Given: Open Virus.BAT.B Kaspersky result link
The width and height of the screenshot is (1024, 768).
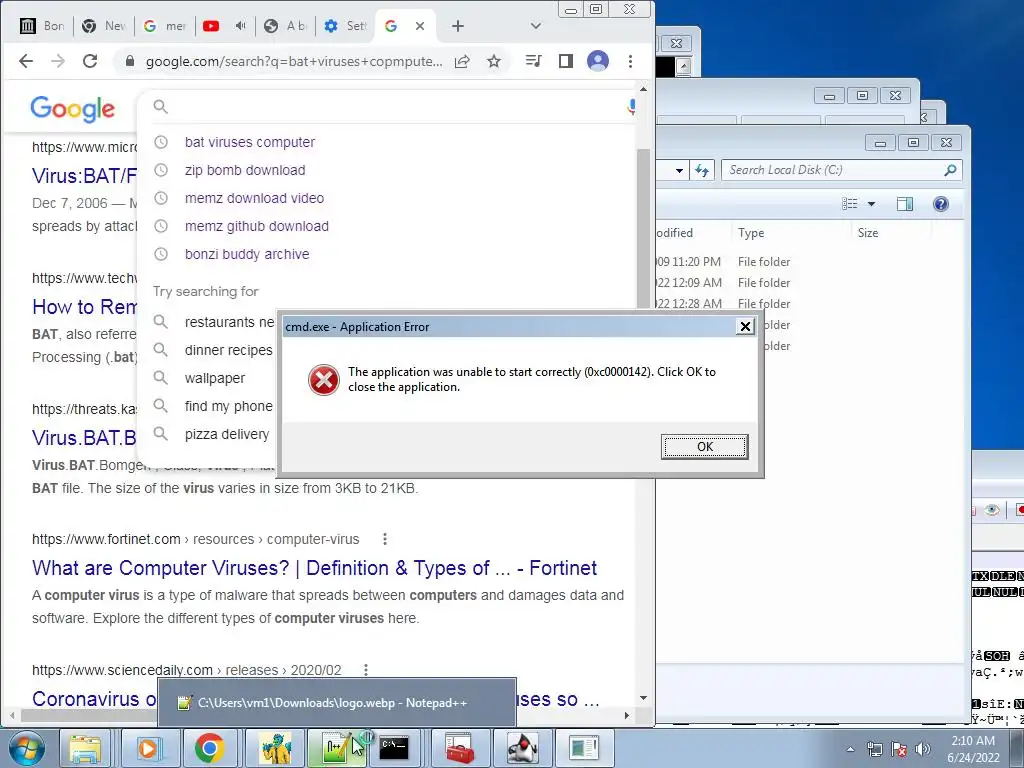Looking at the screenshot, I should coord(84,438).
